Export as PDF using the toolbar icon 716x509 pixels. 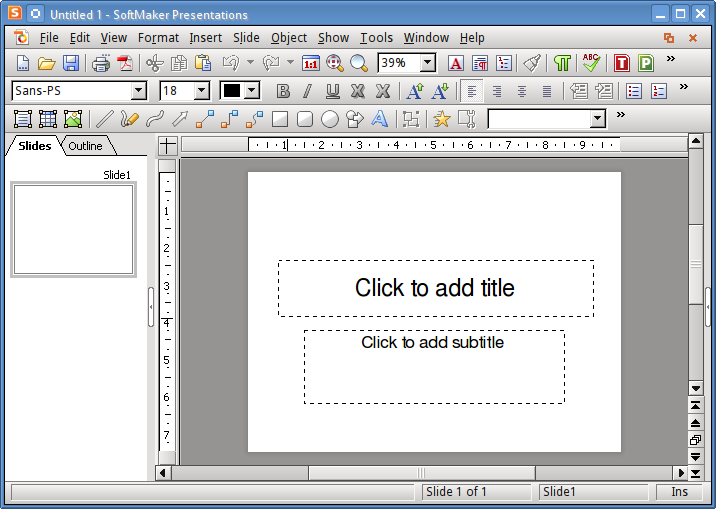point(125,63)
